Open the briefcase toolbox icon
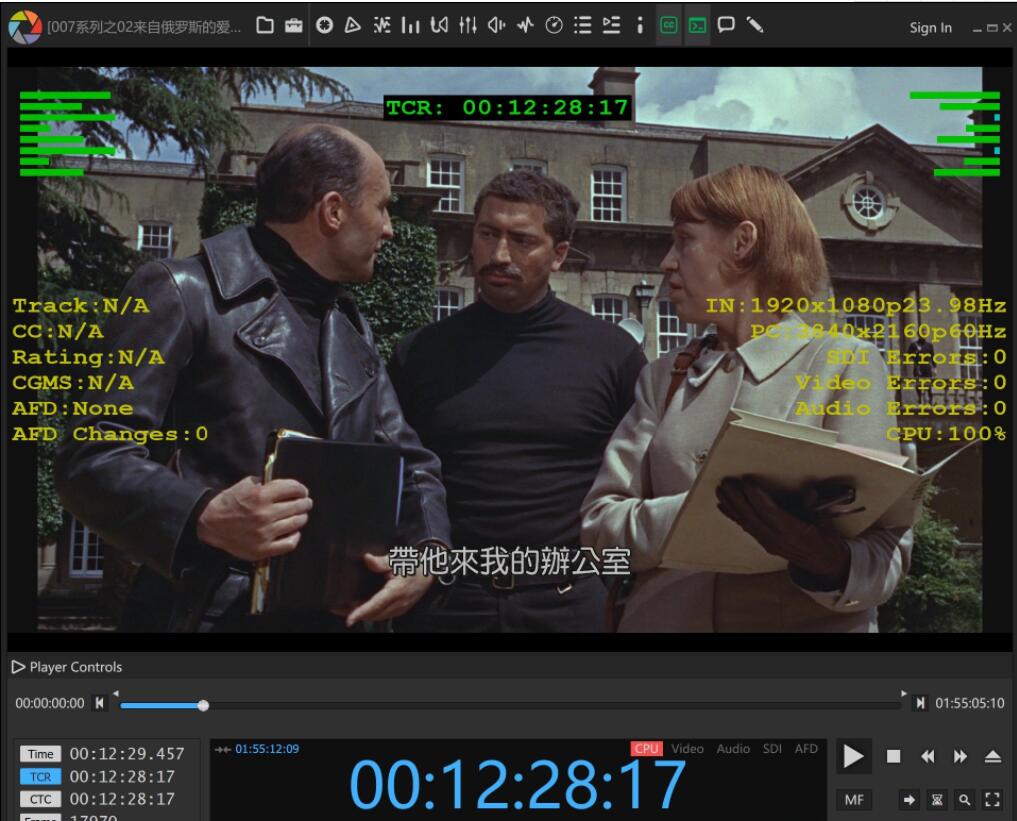Viewport: 1017px width, 821px height. pos(294,25)
